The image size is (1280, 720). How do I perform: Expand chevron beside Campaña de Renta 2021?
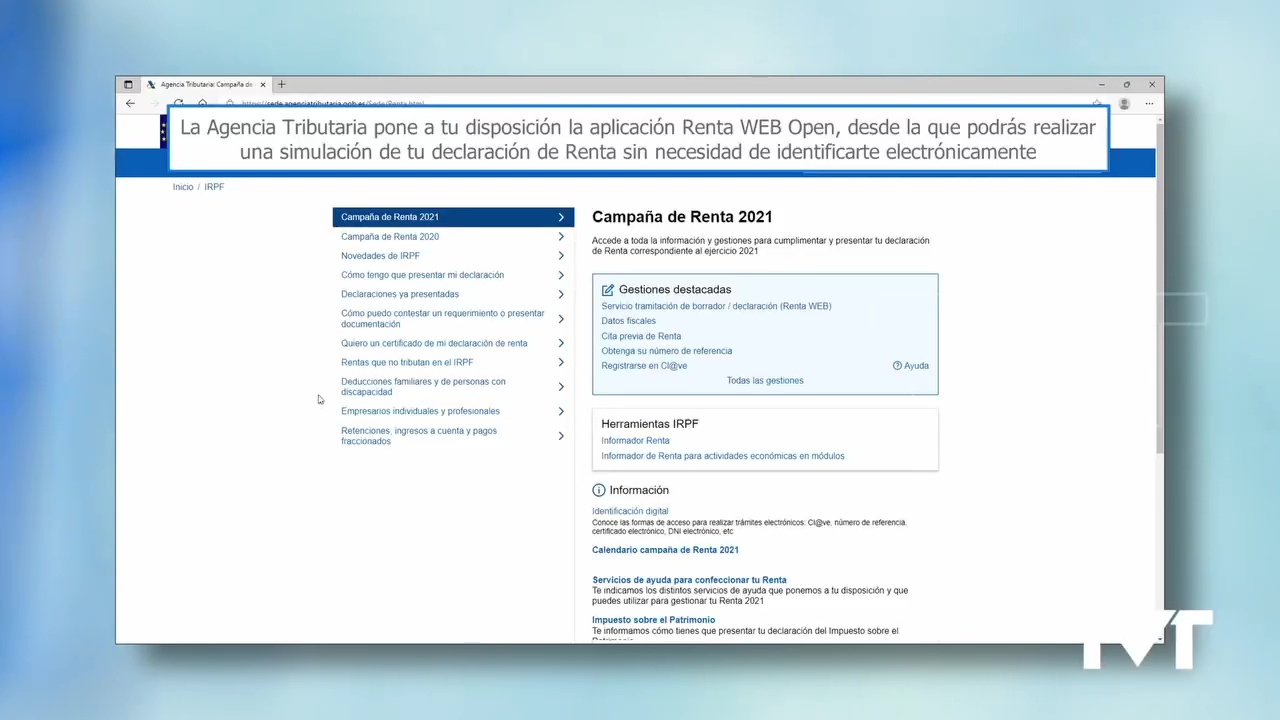click(x=561, y=217)
